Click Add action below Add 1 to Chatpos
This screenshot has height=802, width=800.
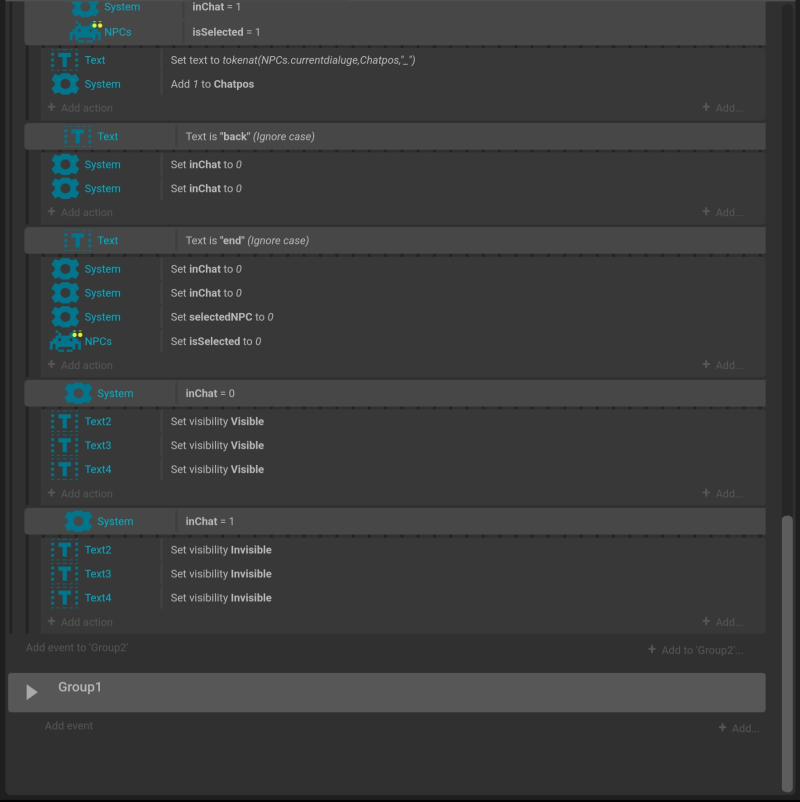[x=80, y=108]
